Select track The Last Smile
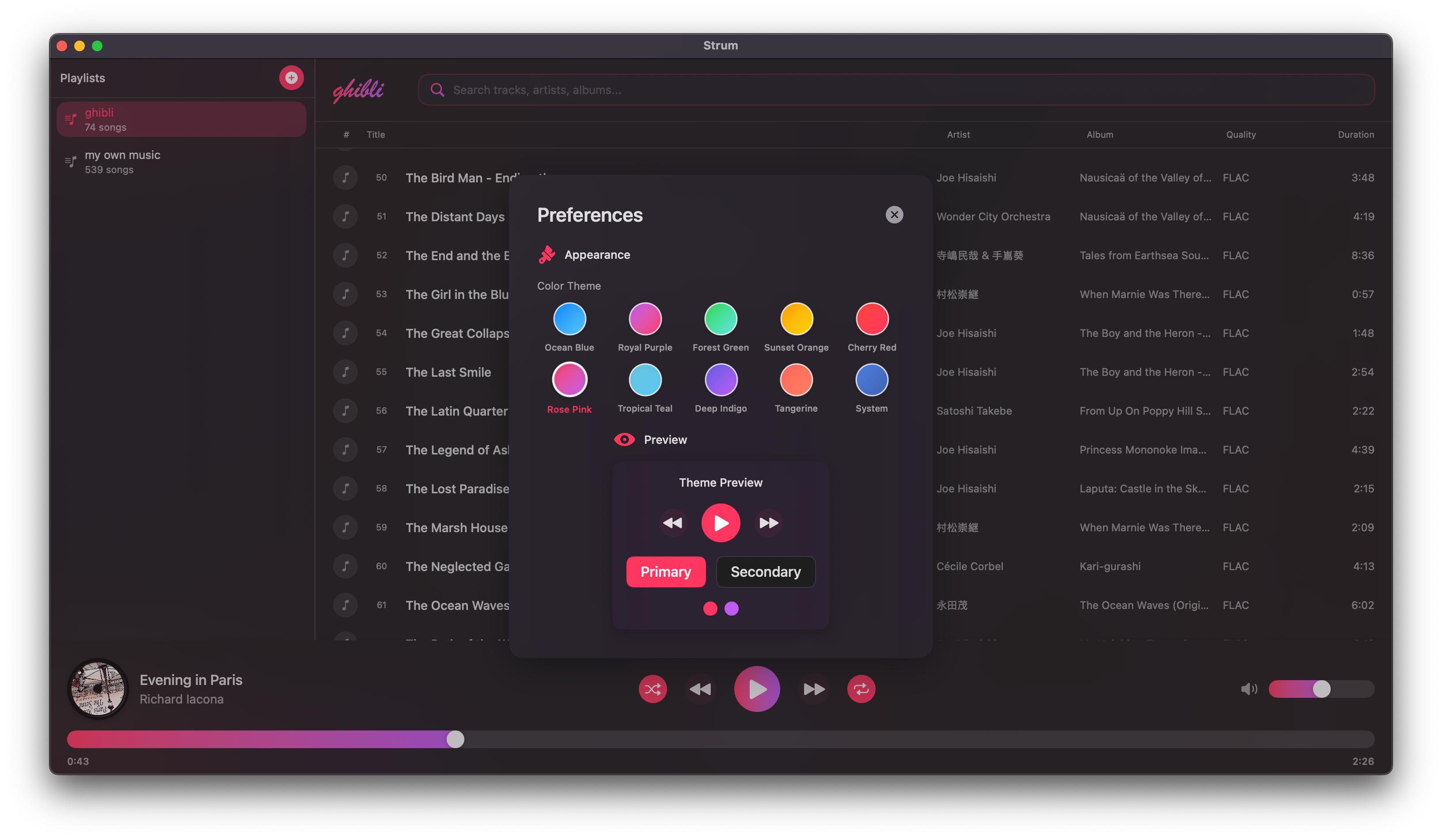This screenshot has width=1442, height=840. 448,372
